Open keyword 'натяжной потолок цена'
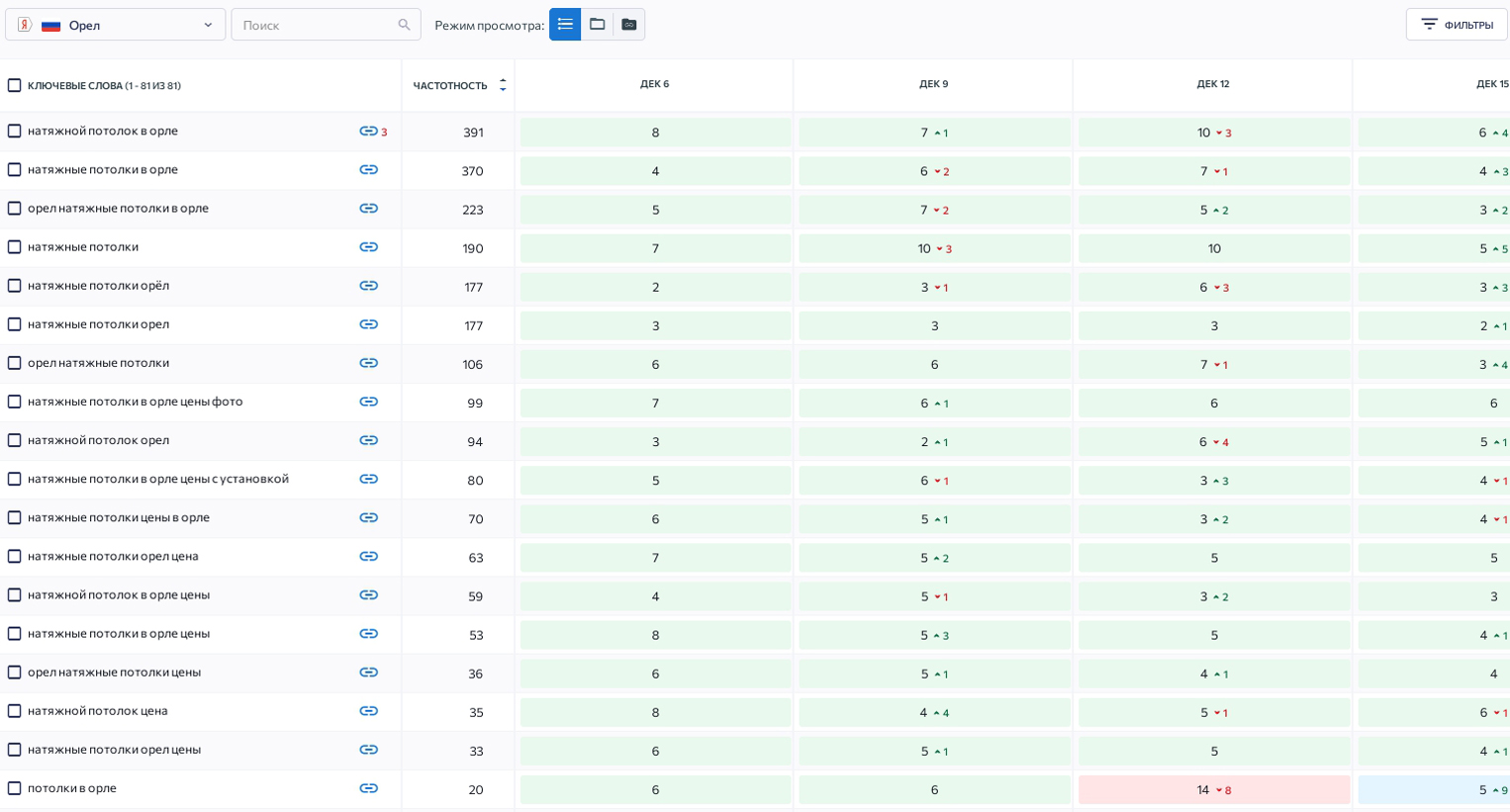The height and width of the screenshot is (812, 1510). click(x=98, y=710)
